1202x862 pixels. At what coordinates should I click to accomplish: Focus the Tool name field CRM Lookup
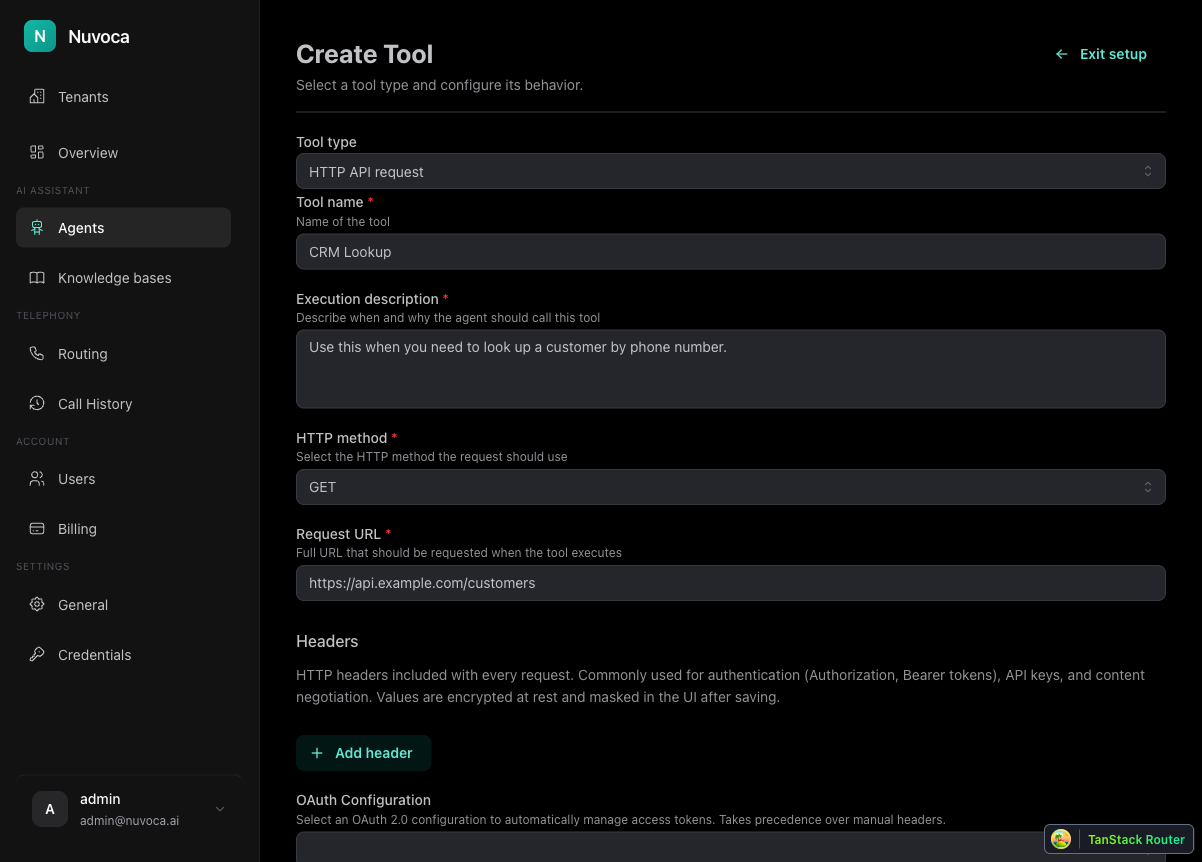point(730,251)
